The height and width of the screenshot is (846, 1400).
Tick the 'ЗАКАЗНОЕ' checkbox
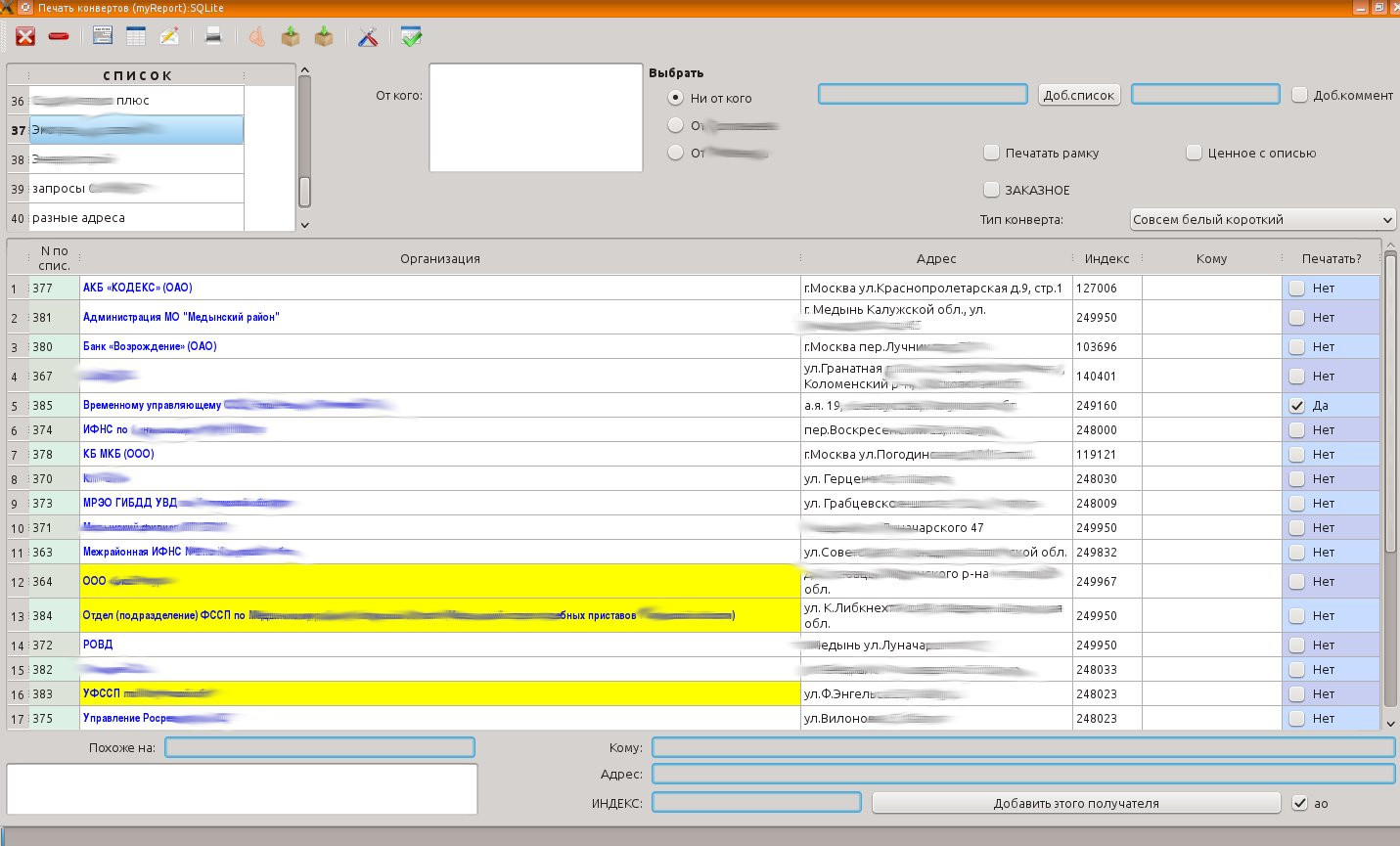(992, 190)
